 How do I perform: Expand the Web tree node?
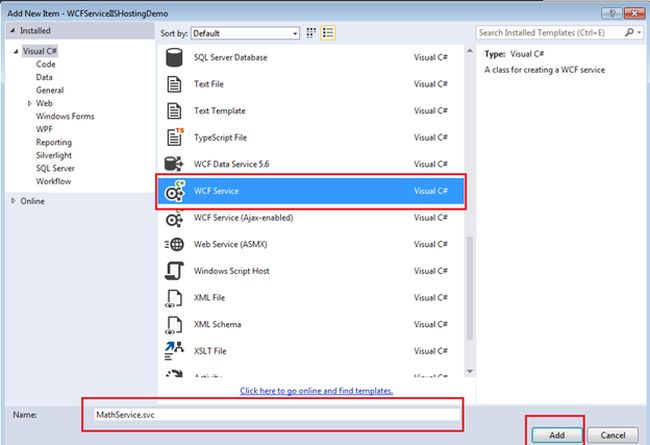[29, 103]
